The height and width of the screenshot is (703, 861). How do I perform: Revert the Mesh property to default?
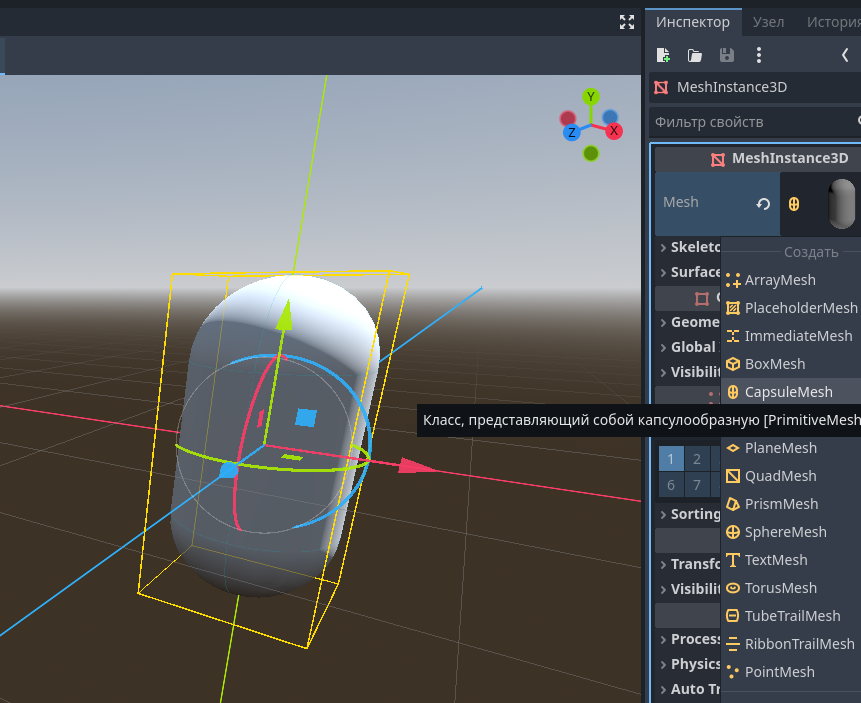coord(763,203)
